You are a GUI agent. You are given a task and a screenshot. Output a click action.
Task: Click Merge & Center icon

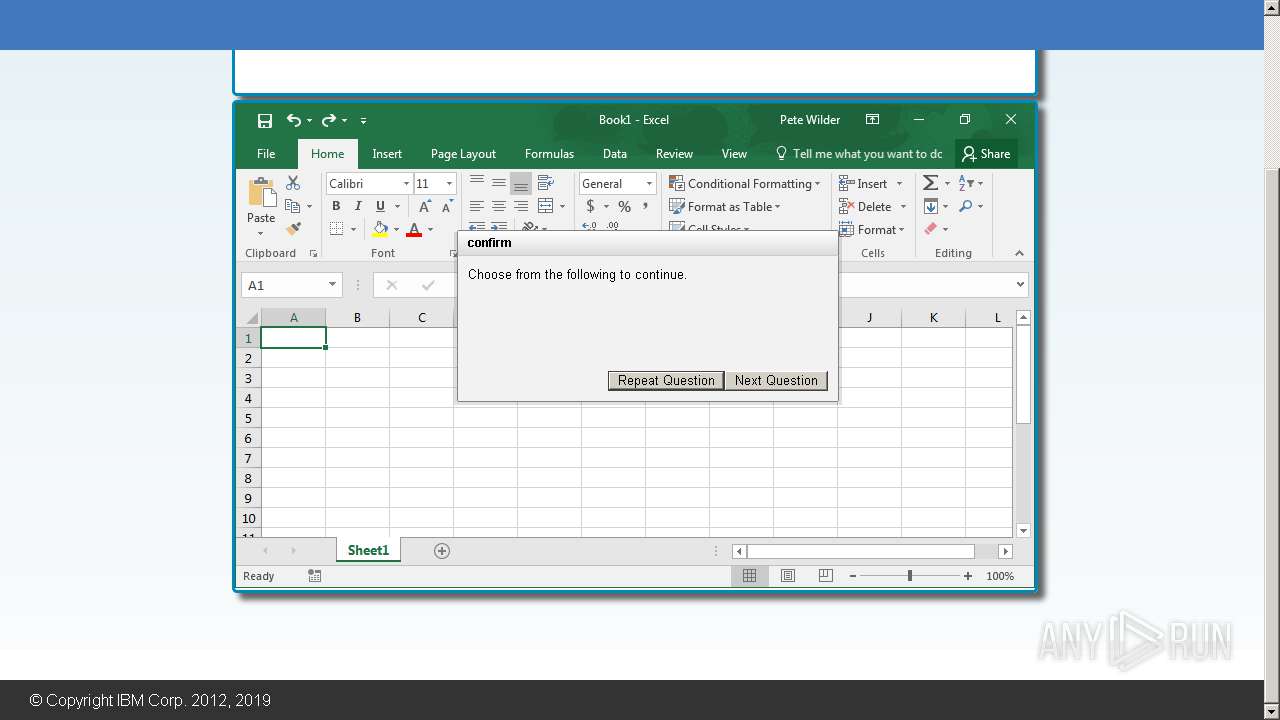click(546, 206)
